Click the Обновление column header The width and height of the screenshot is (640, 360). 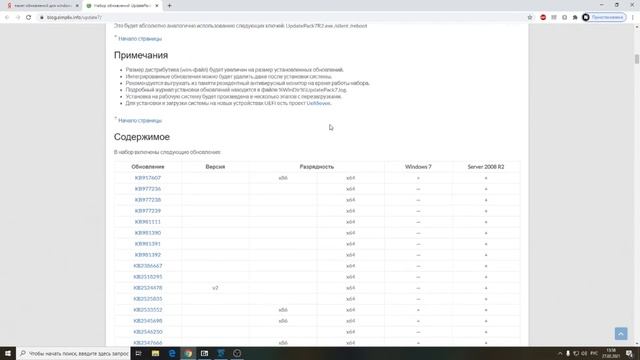coord(148,167)
